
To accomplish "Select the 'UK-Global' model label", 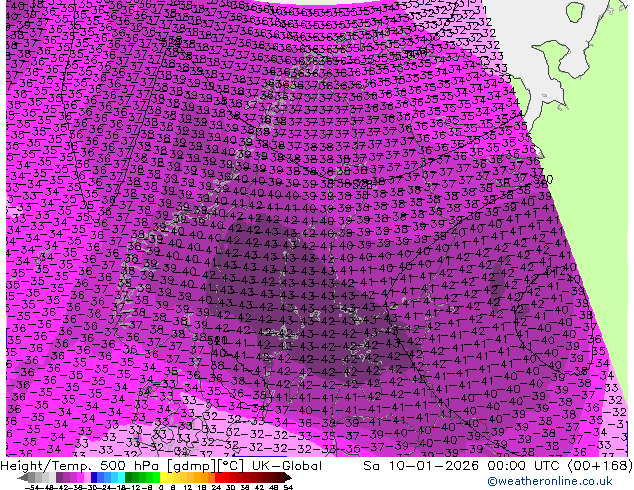I will (287, 466).
